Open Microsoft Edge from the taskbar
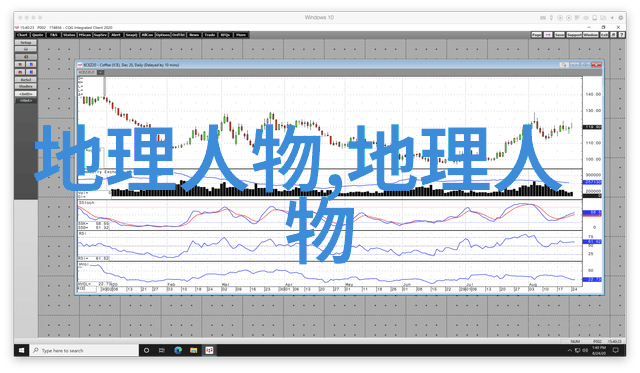Image resolution: width=640 pixels, height=373 pixels. click(x=178, y=350)
